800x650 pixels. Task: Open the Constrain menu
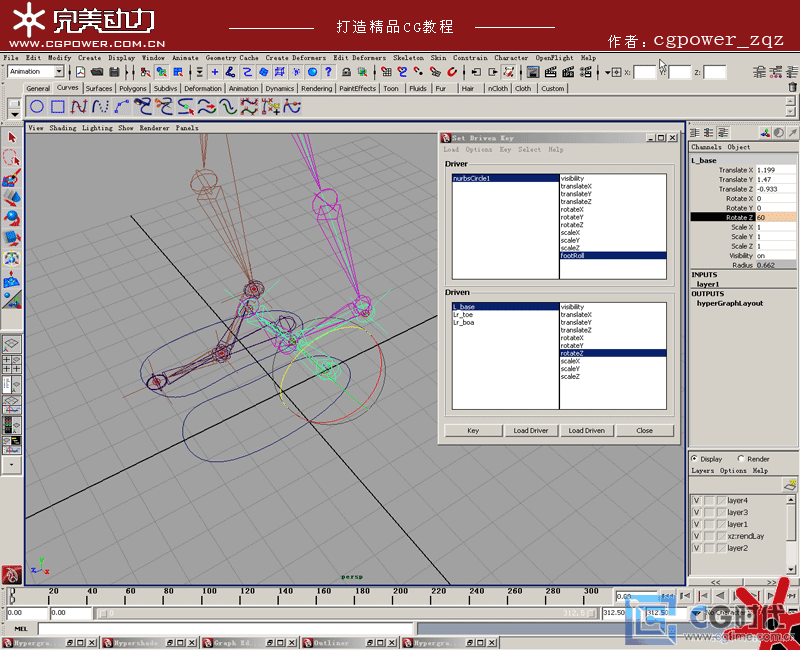coord(470,58)
